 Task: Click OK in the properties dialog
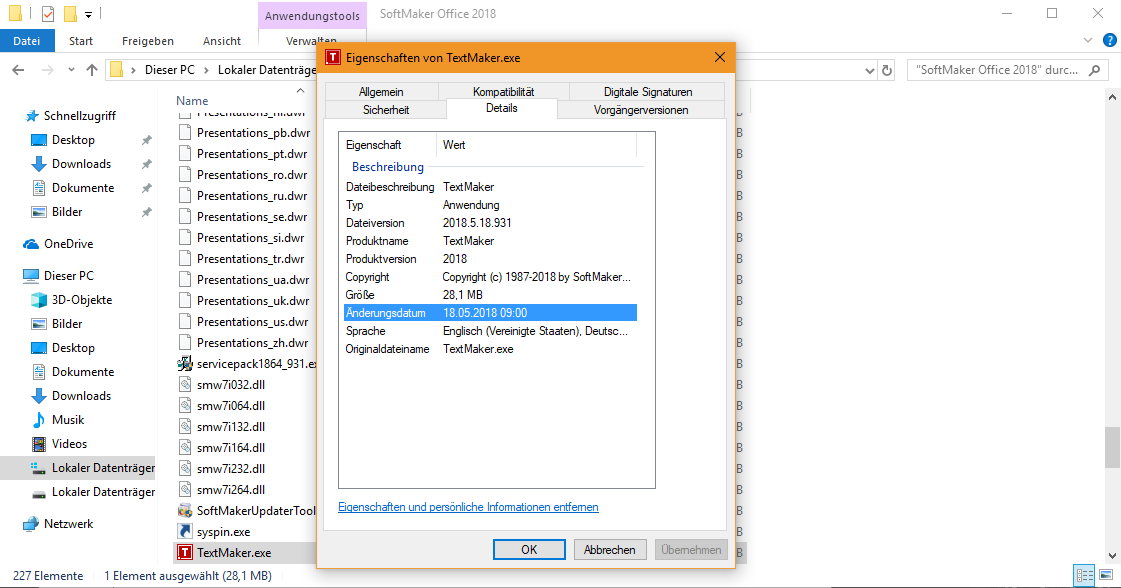[529, 549]
